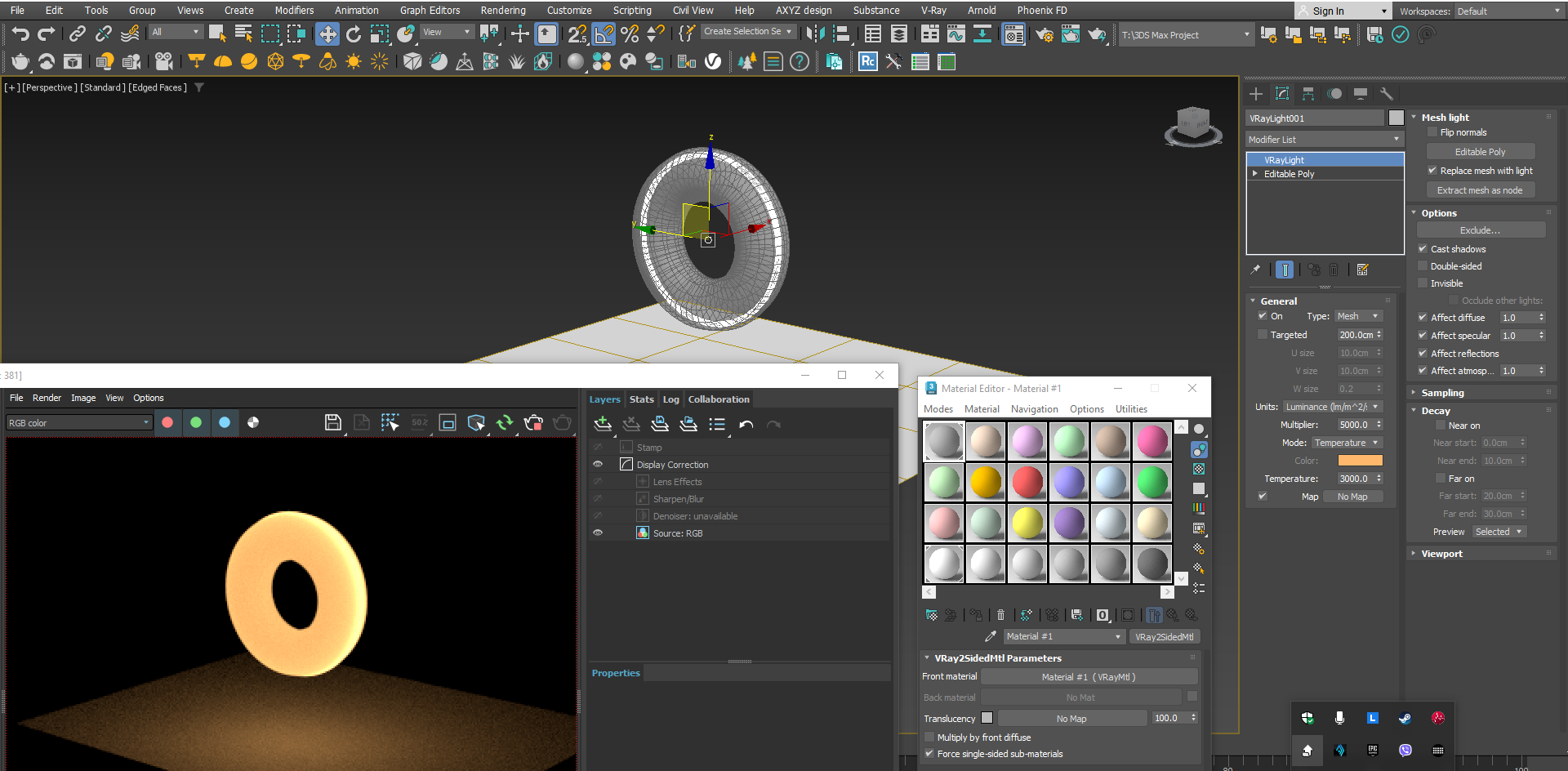Open the Curve Editor
Viewport: 1568px width, 771px height.
956,33
